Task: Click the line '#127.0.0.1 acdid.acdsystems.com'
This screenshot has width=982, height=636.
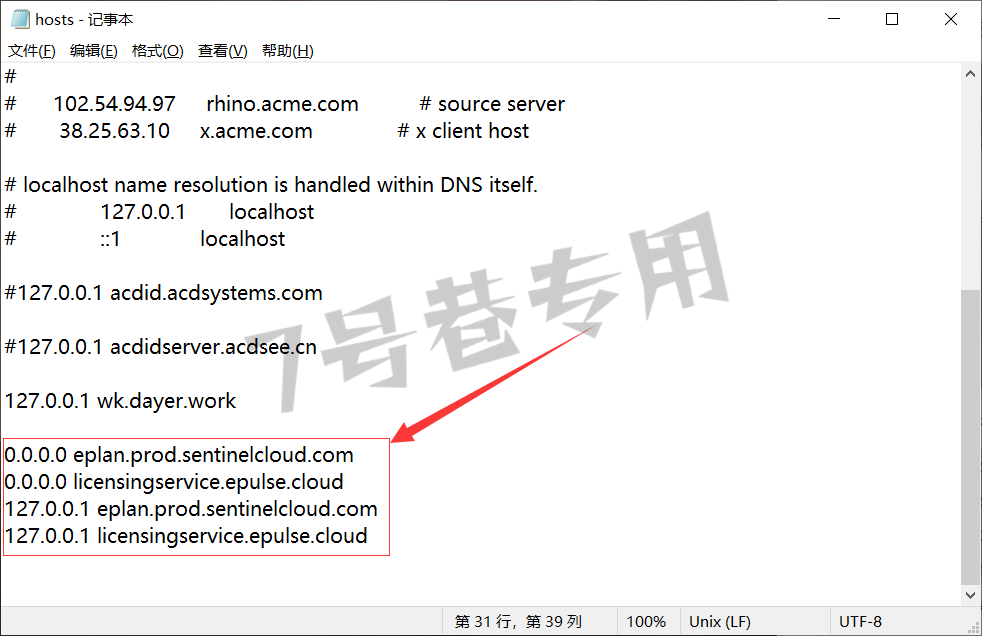Action: pyautogui.click(x=163, y=293)
